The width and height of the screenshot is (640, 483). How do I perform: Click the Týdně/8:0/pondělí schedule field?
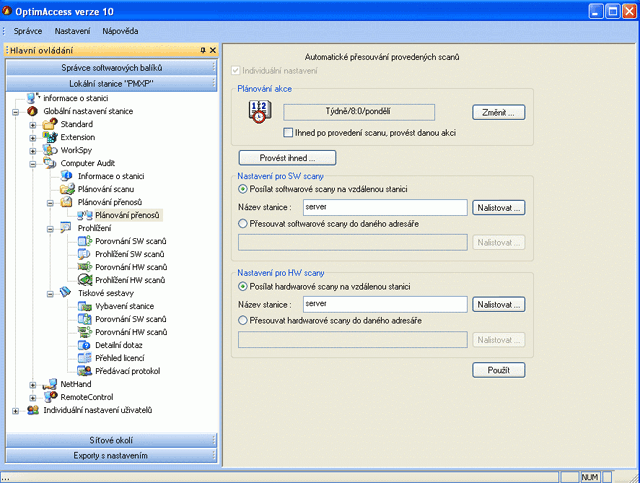coord(359,112)
